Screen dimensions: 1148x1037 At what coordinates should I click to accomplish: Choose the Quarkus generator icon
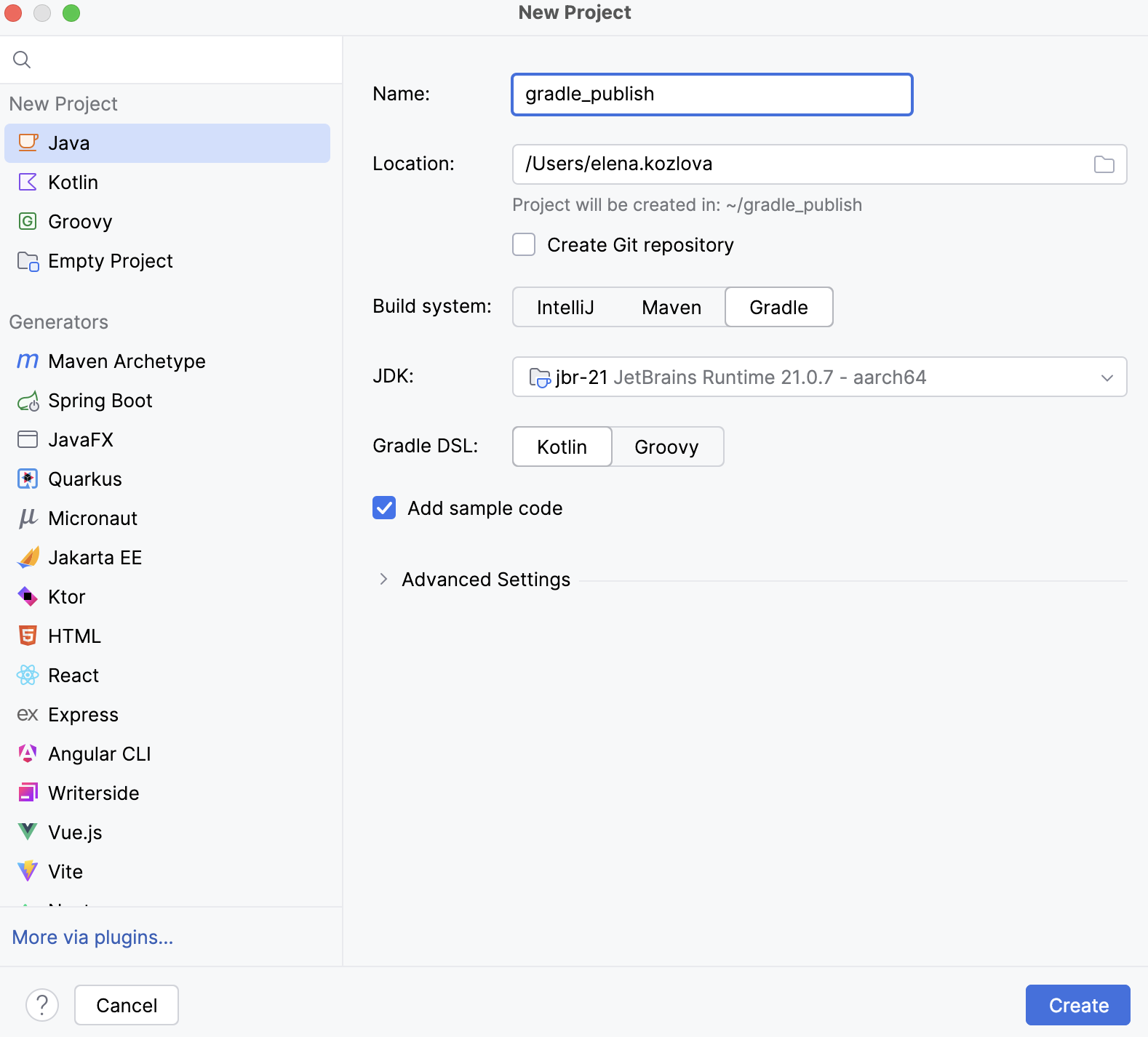[28, 479]
